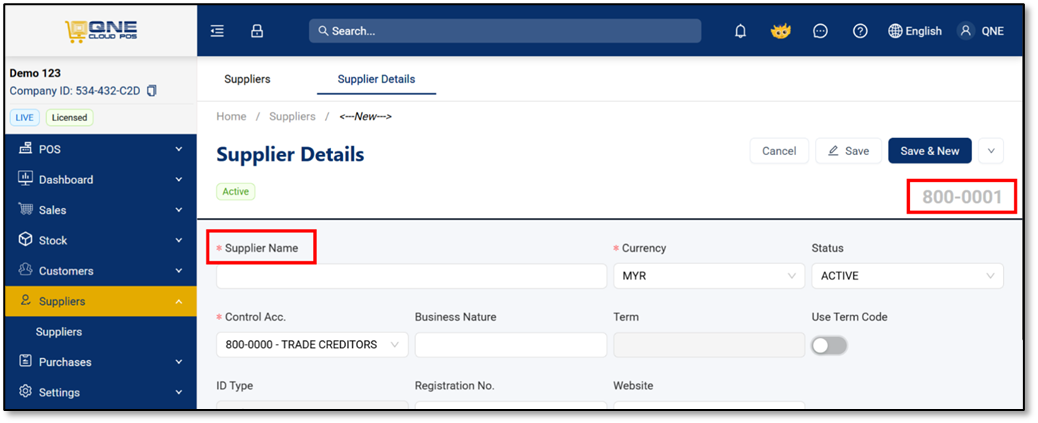Open the notifications bell
The width and height of the screenshot is (1038, 423).
pos(741,31)
